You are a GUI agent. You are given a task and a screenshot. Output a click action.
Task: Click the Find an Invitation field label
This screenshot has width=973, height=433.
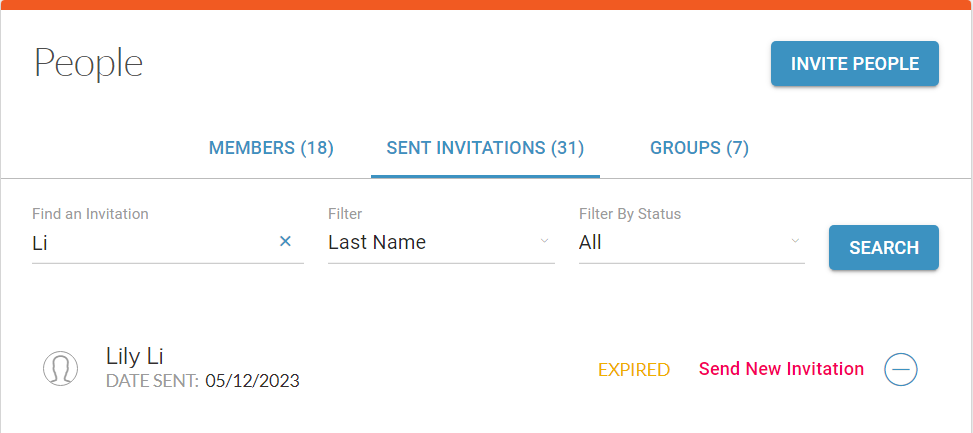[90, 214]
